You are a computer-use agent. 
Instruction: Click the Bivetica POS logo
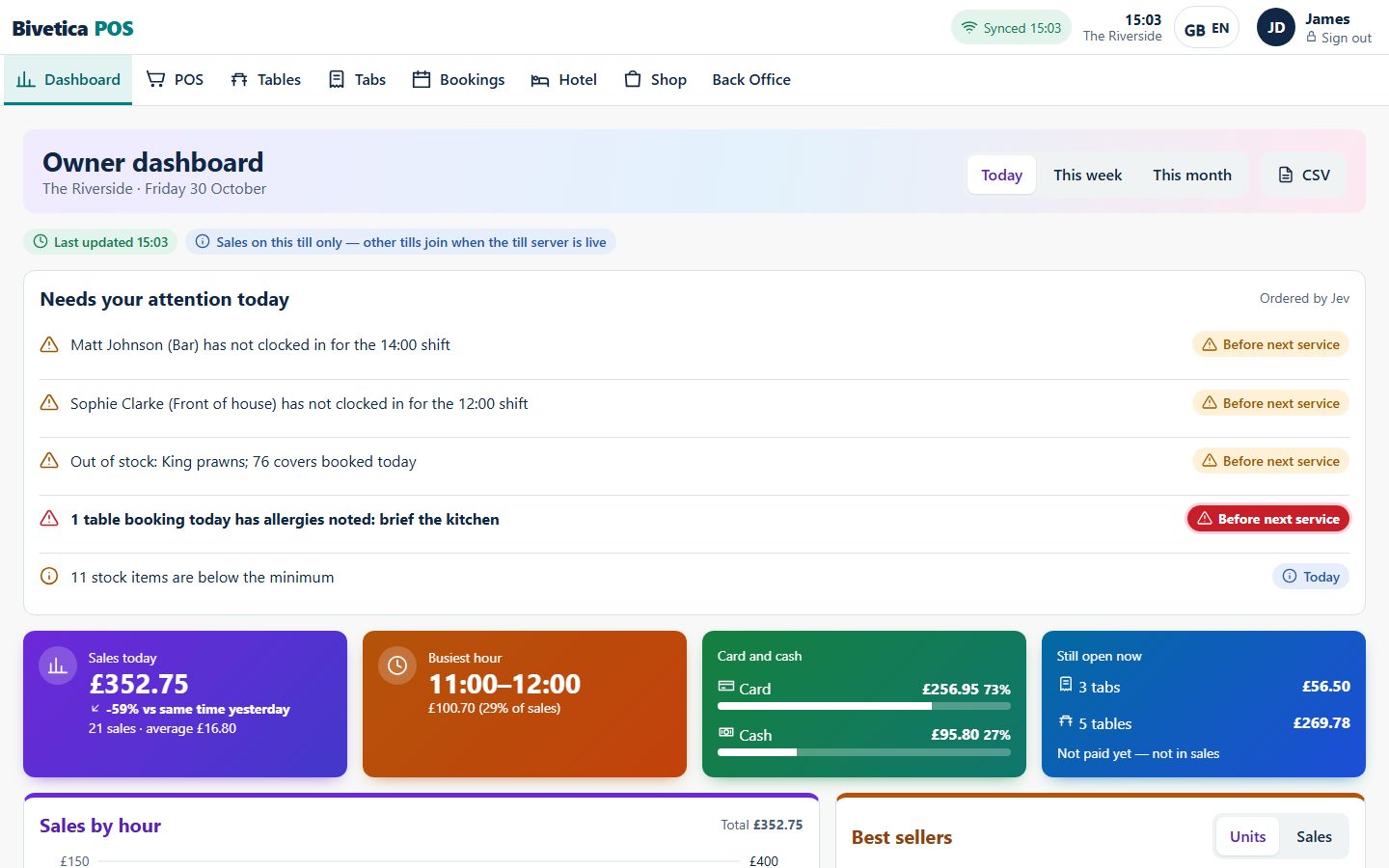pos(73,28)
